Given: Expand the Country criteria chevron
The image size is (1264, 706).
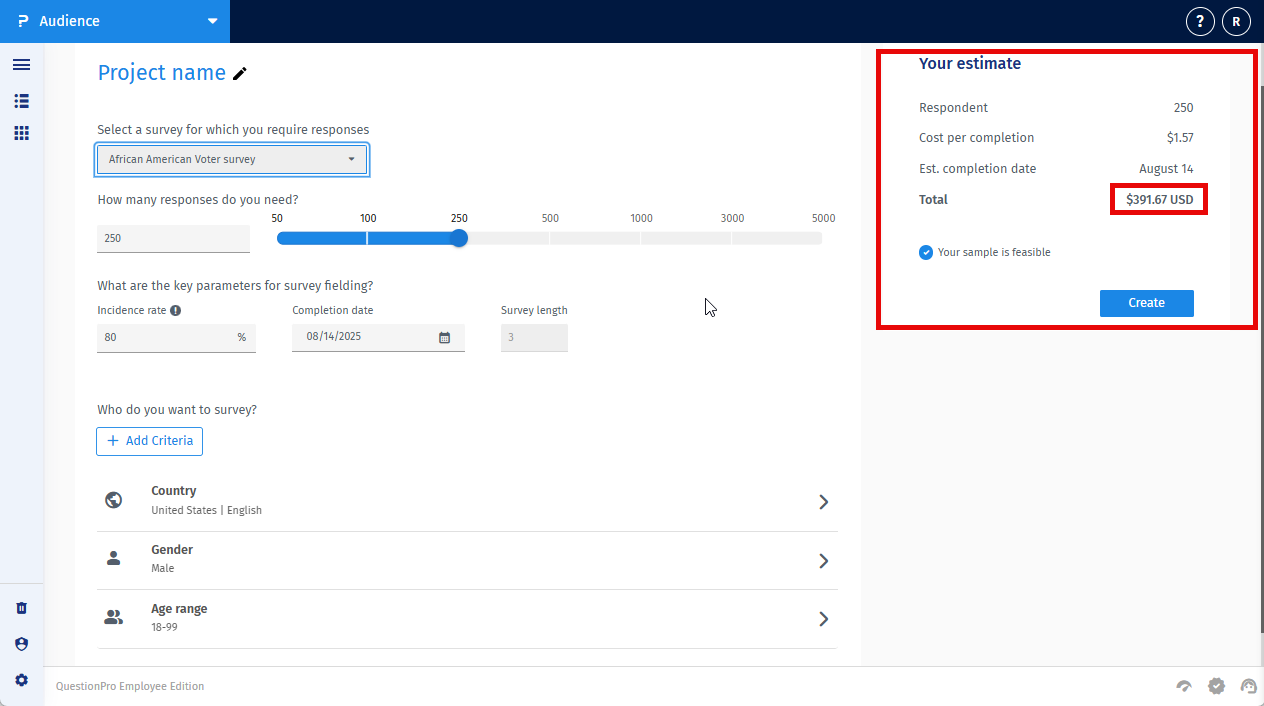Looking at the screenshot, I should [x=824, y=502].
